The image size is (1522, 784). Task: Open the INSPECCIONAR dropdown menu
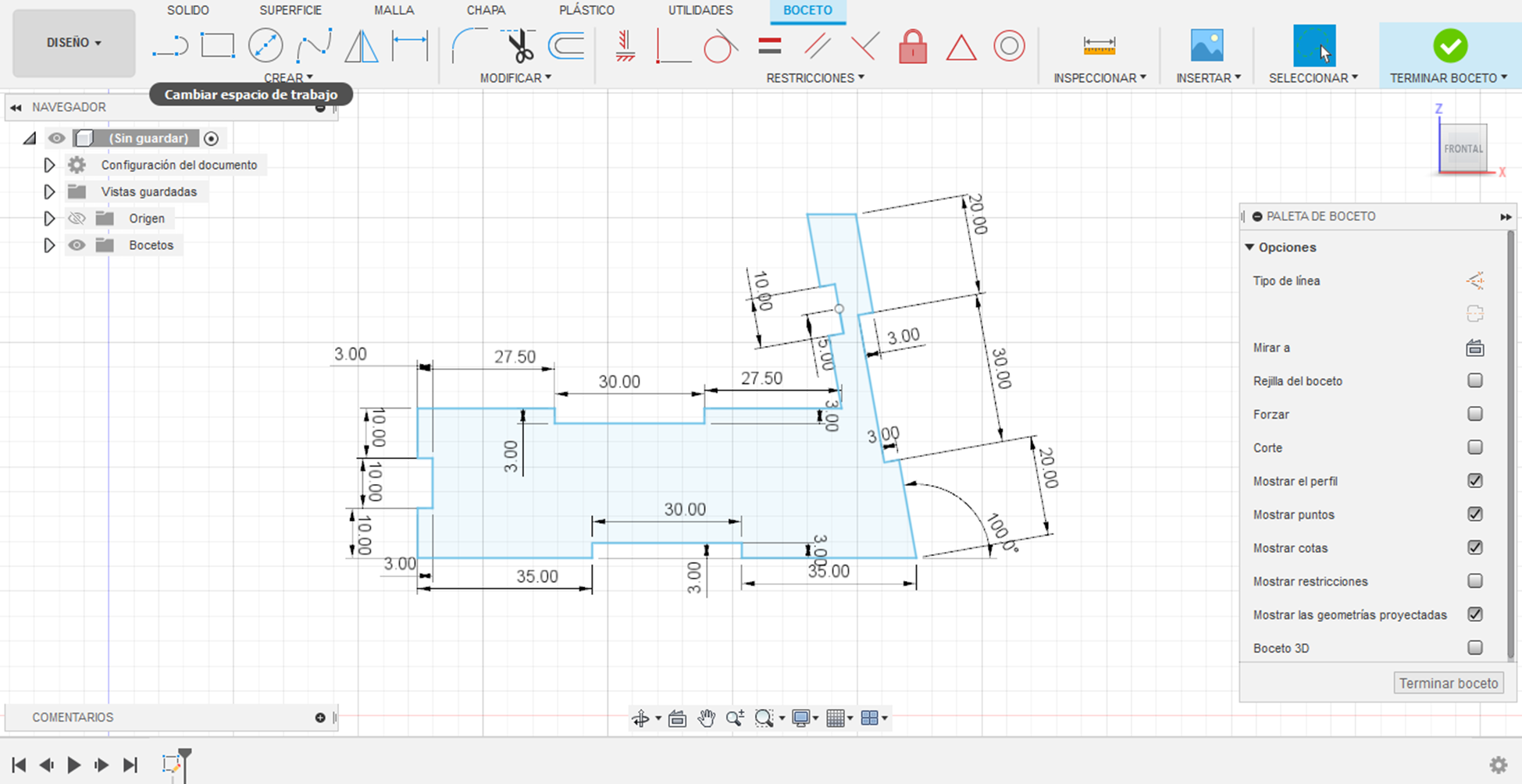click(x=1100, y=78)
